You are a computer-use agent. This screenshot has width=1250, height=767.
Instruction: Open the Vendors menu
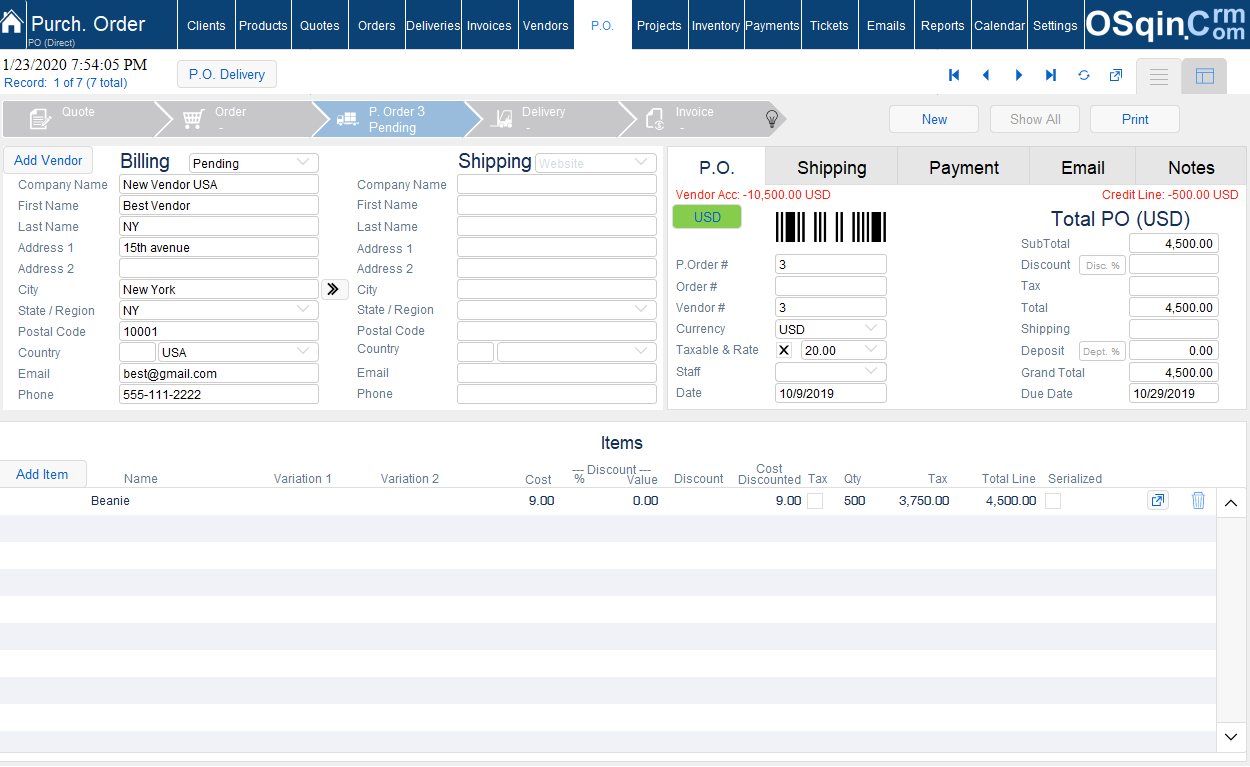click(x=546, y=25)
